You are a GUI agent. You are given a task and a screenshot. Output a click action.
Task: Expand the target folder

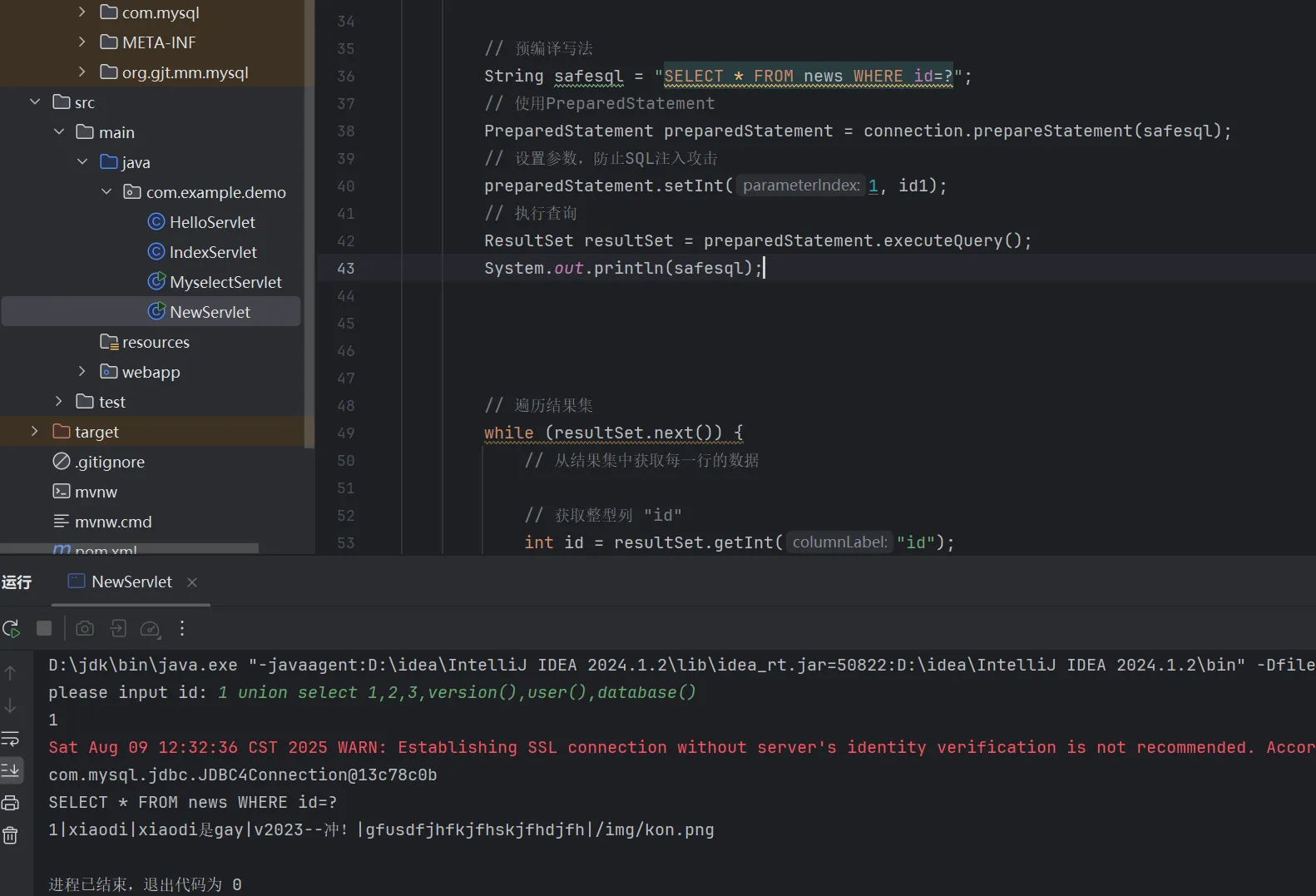pyautogui.click(x=35, y=432)
